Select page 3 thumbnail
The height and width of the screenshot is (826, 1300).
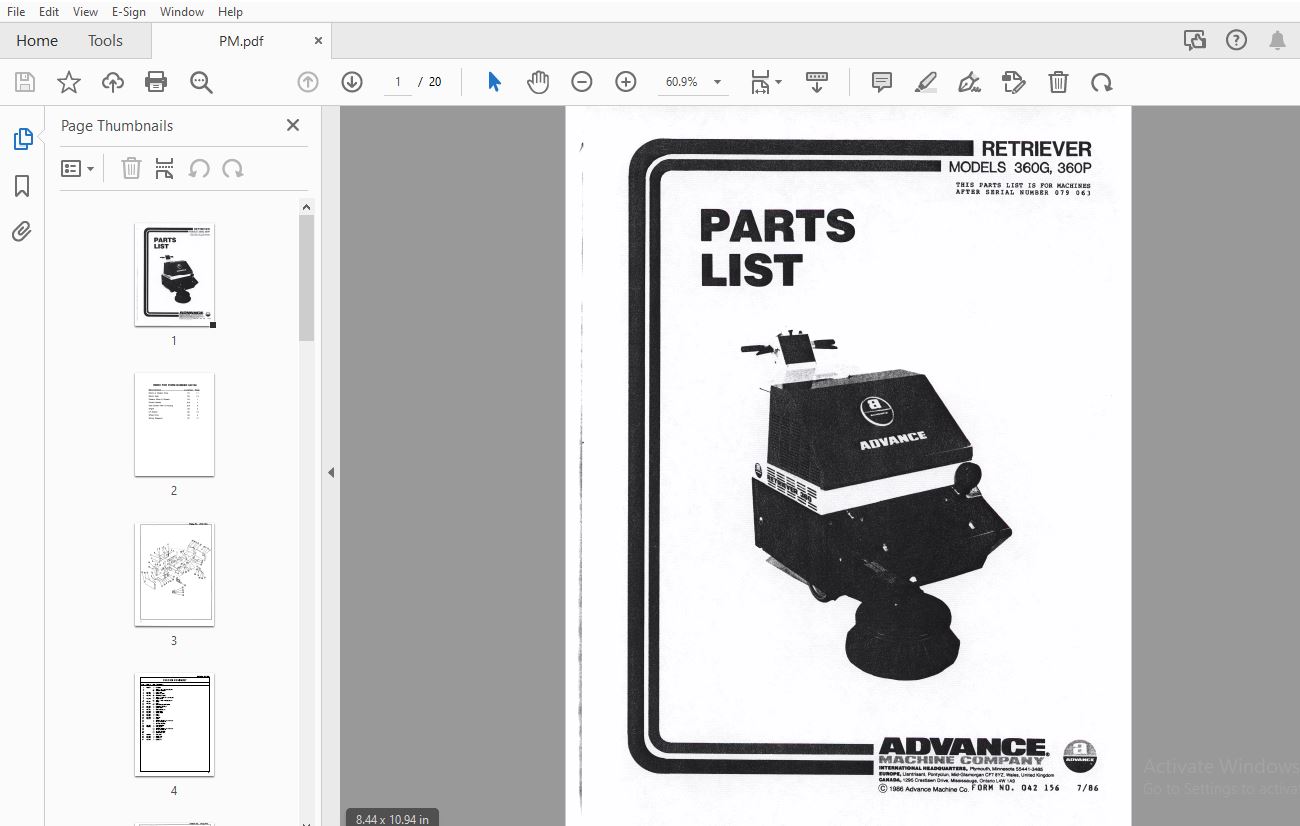coord(174,575)
